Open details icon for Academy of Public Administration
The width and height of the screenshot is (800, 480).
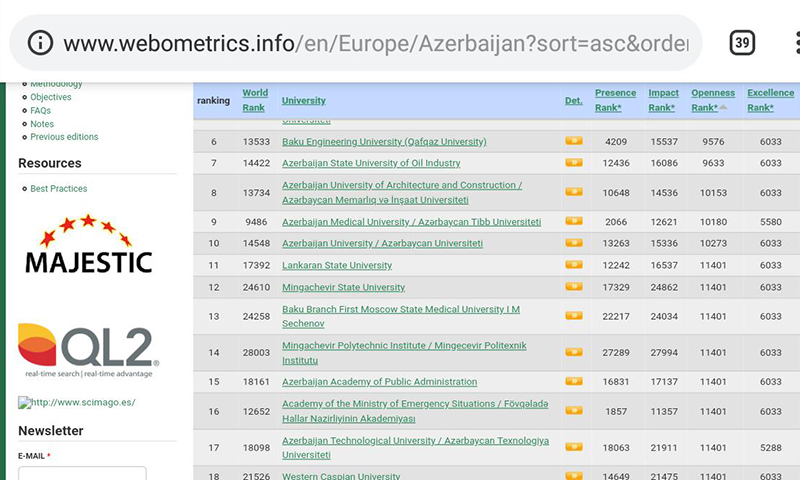(x=574, y=381)
